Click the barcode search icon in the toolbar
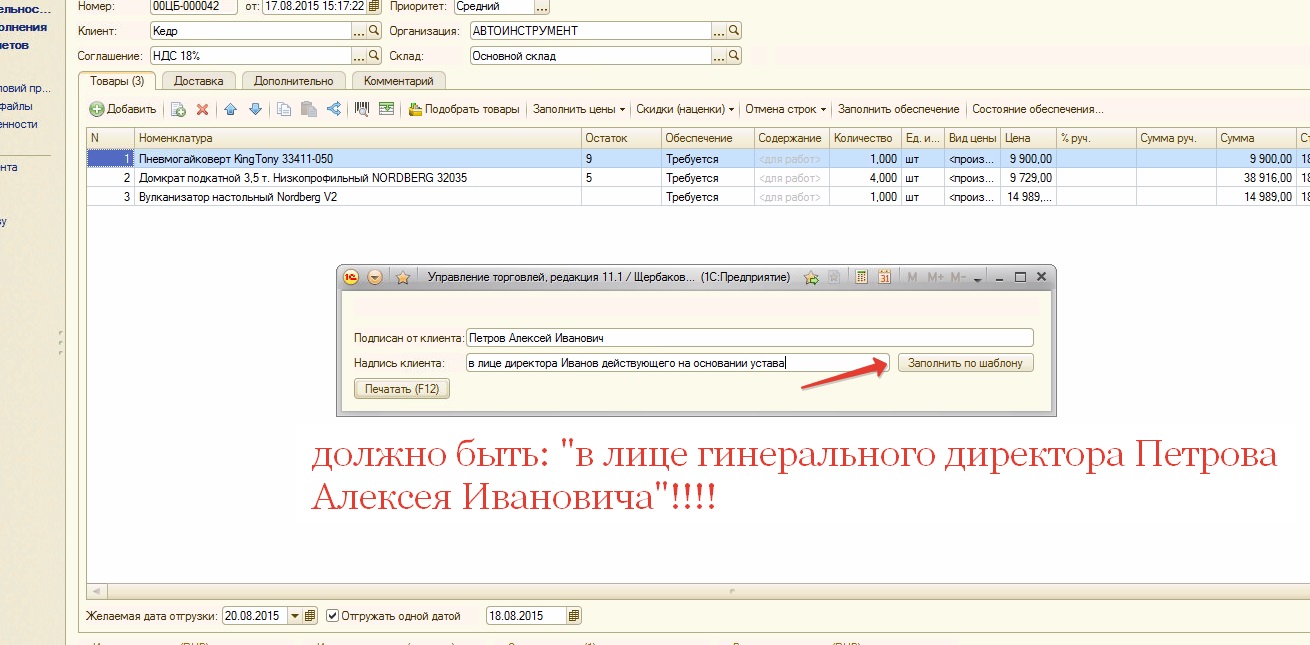 [x=362, y=109]
